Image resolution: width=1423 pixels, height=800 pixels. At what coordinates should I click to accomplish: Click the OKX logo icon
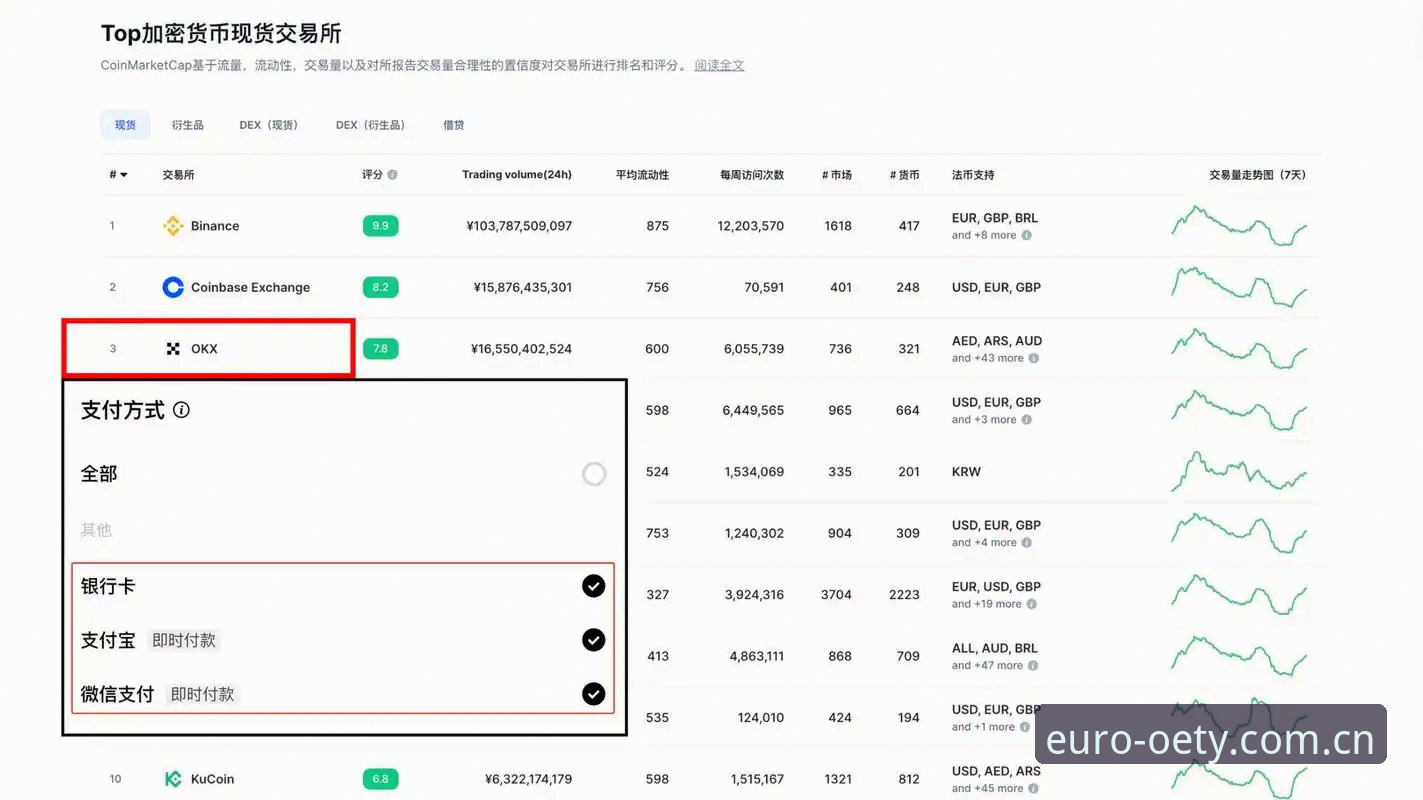(x=173, y=349)
